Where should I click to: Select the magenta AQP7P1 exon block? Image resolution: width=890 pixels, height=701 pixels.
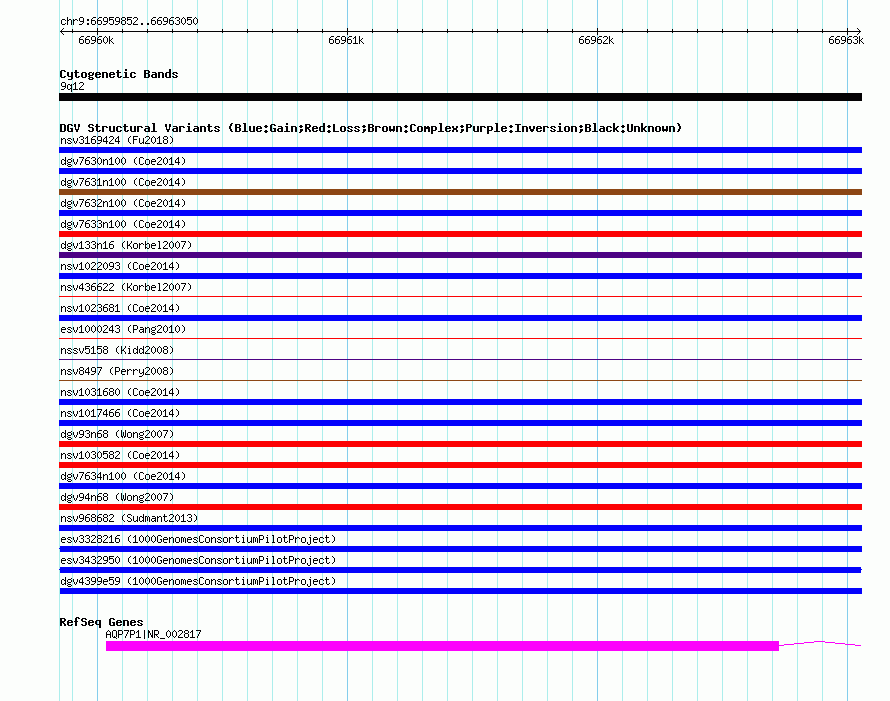[x=442, y=646]
